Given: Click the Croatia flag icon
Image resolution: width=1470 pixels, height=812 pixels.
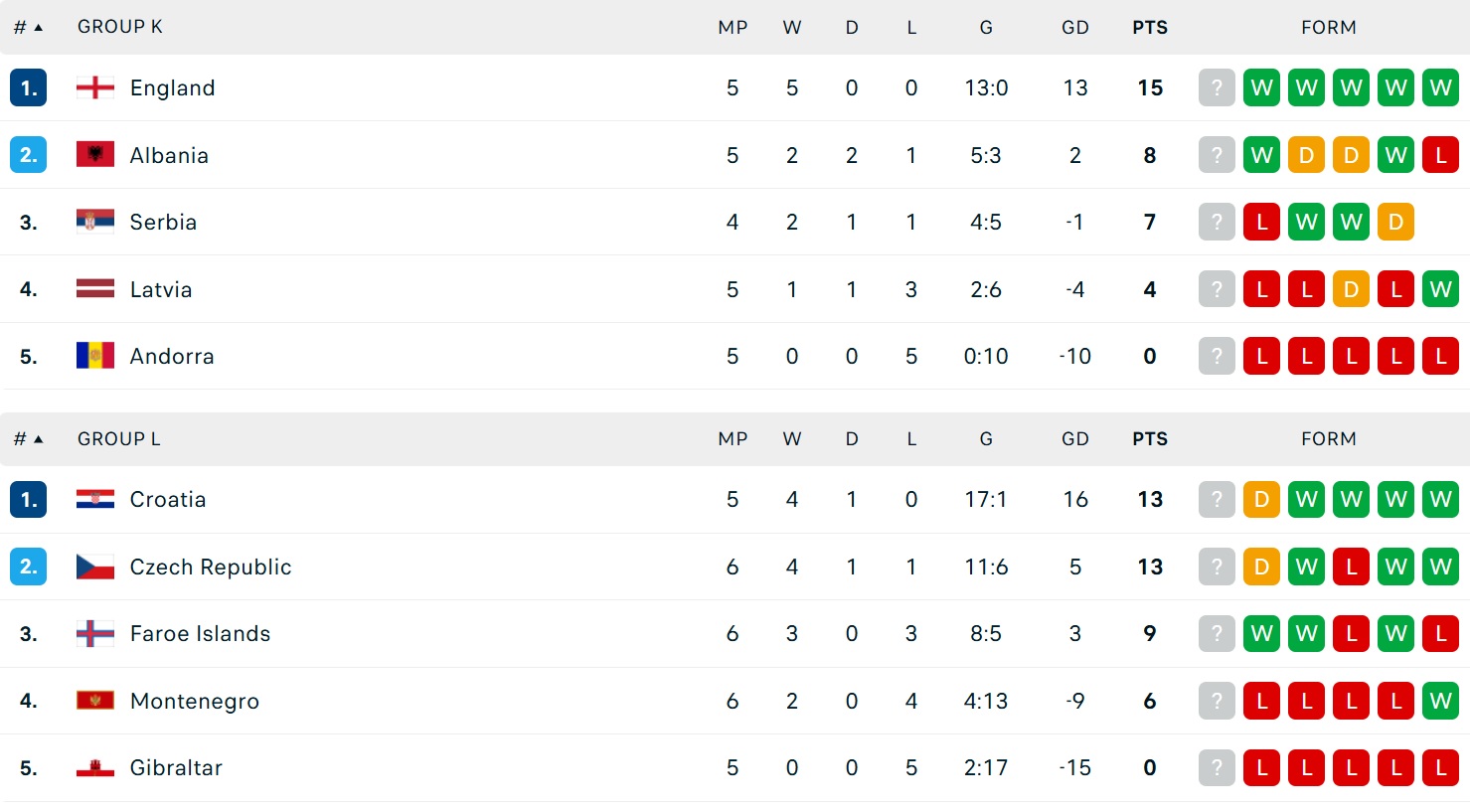Looking at the screenshot, I should pyautogui.click(x=95, y=499).
